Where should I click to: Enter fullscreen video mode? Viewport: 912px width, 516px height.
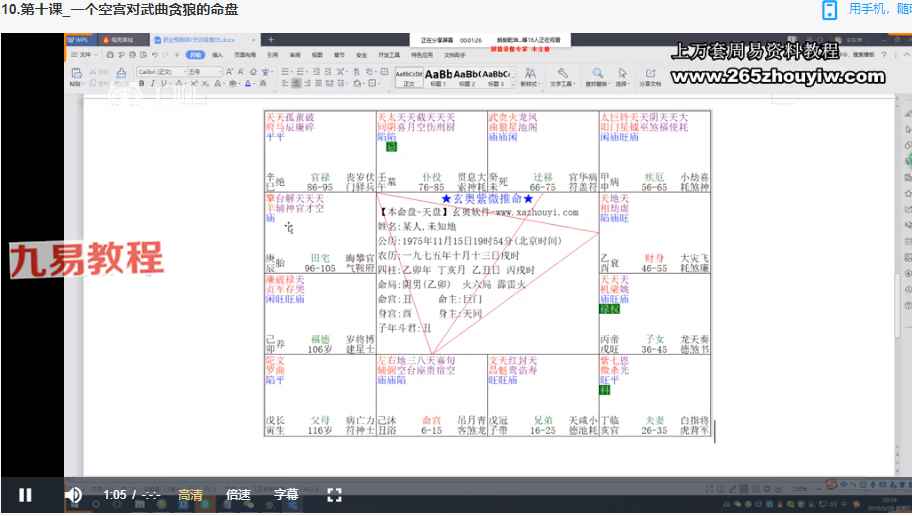(335, 494)
